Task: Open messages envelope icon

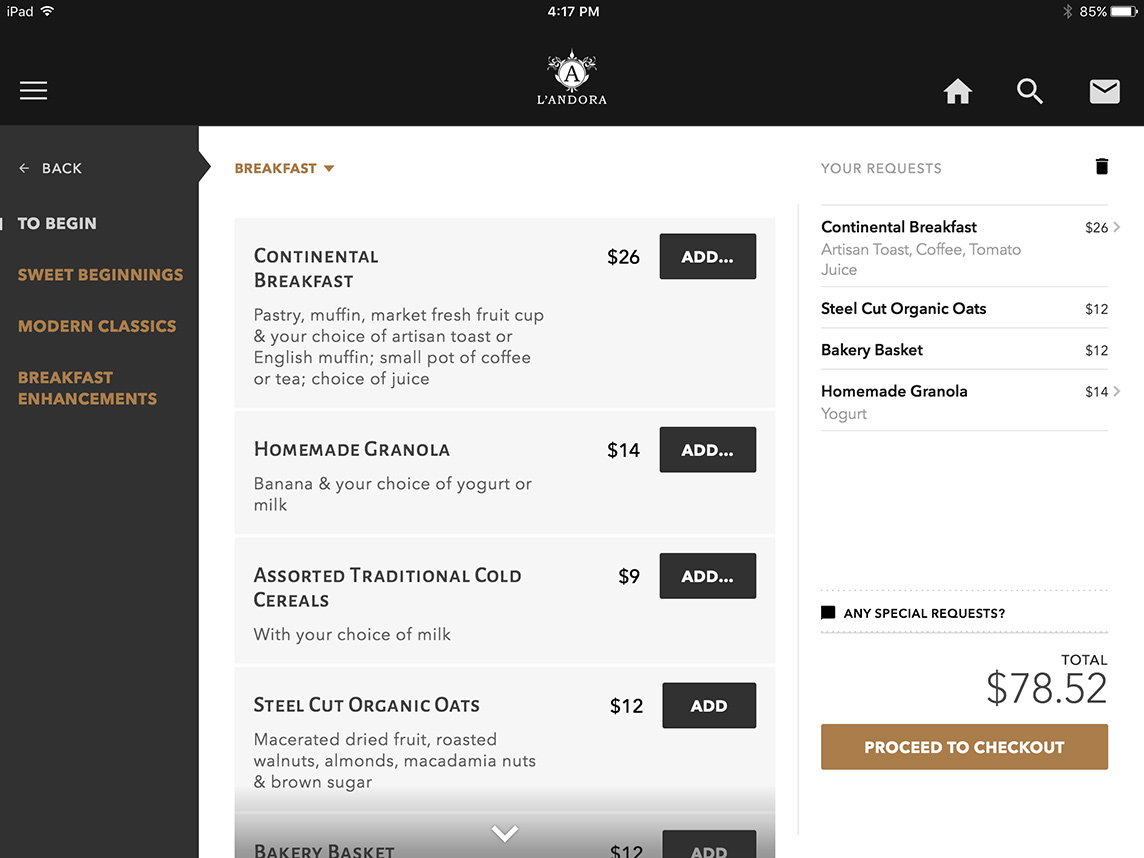Action: (x=1104, y=91)
